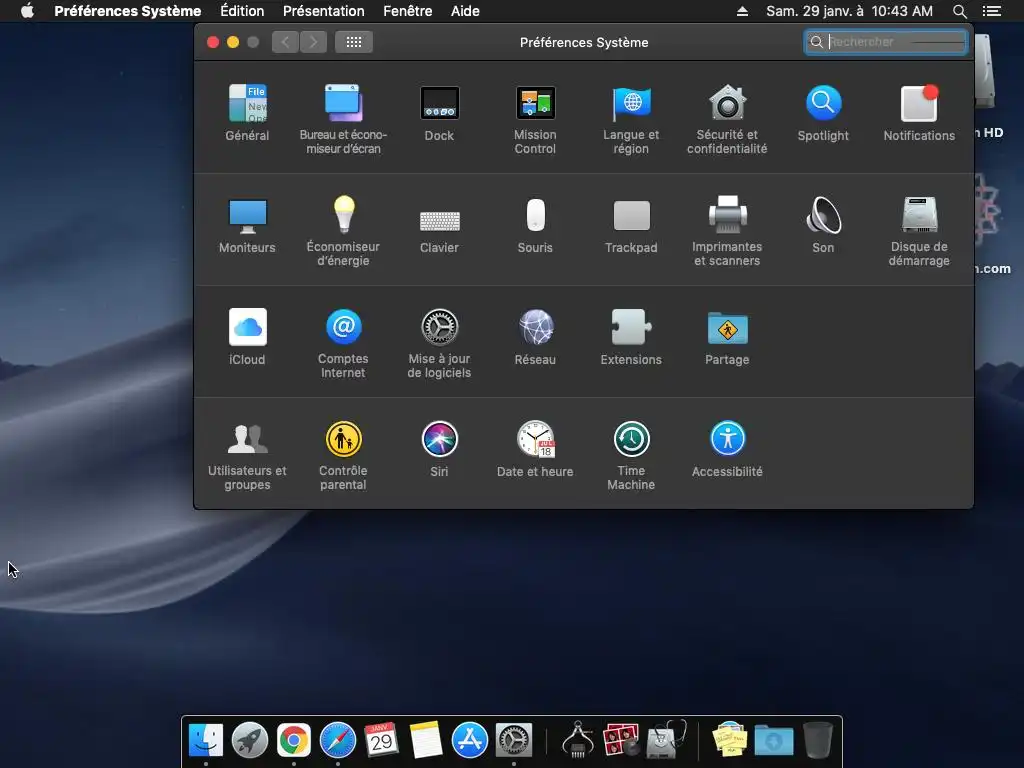Open the Siri preferences pane
The image size is (1024, 768).
(x=439, y=449)
